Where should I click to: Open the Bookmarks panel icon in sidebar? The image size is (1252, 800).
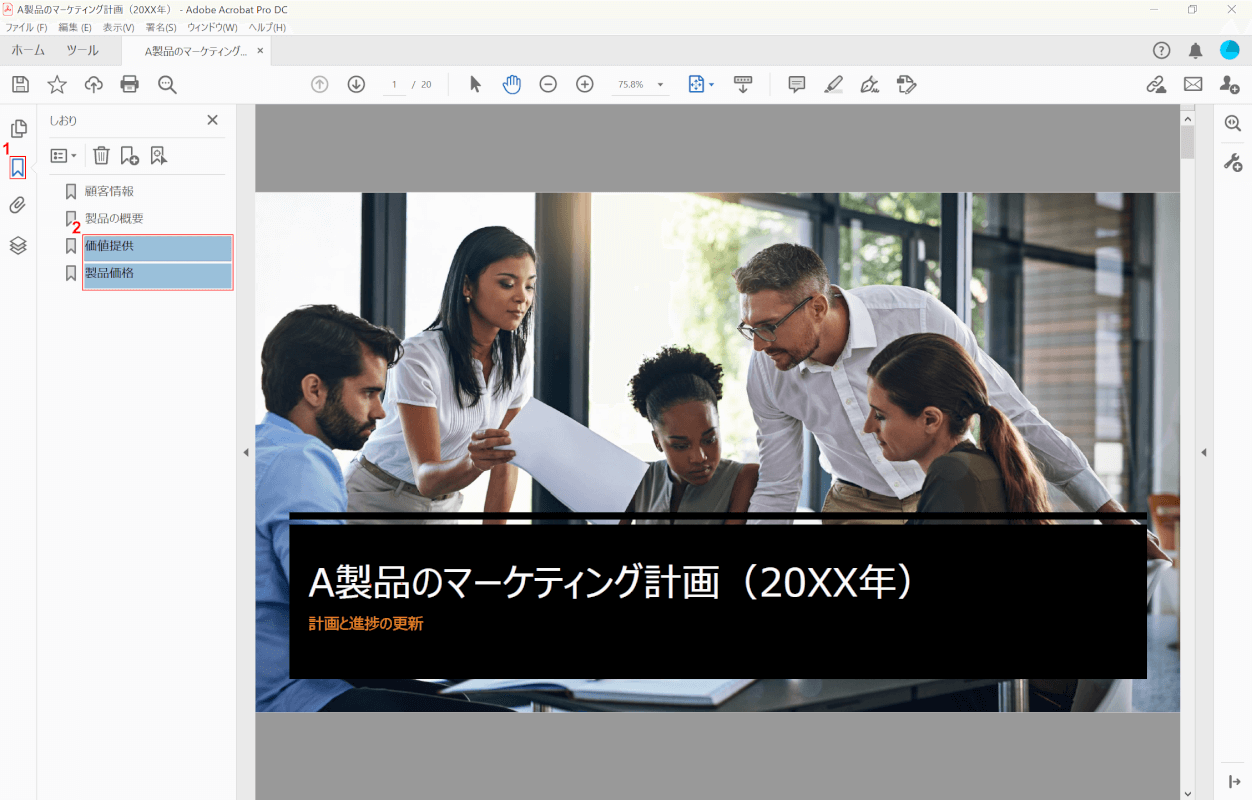coord(18,168)
